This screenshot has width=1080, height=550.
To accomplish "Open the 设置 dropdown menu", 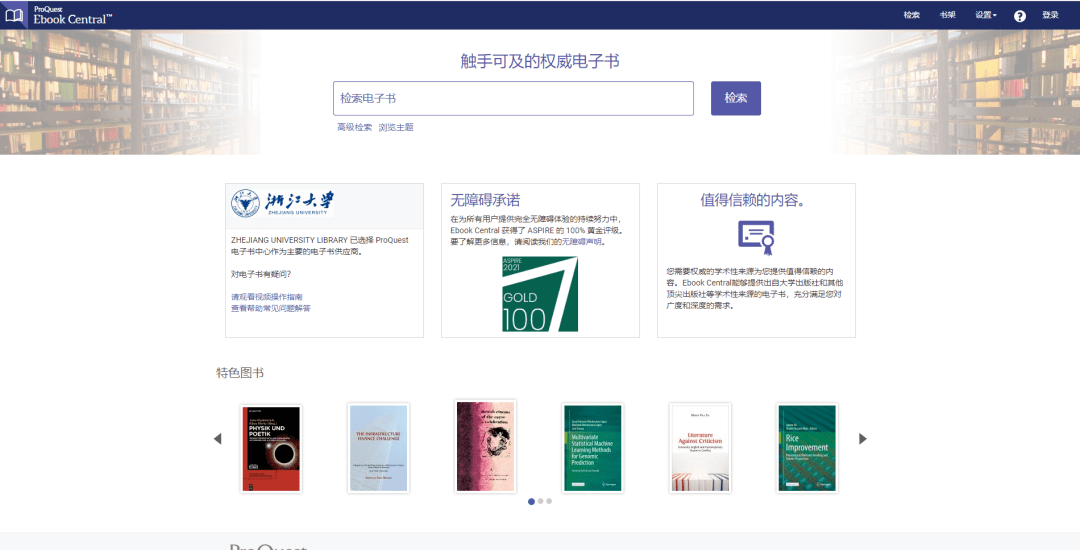I will (986, 15).
